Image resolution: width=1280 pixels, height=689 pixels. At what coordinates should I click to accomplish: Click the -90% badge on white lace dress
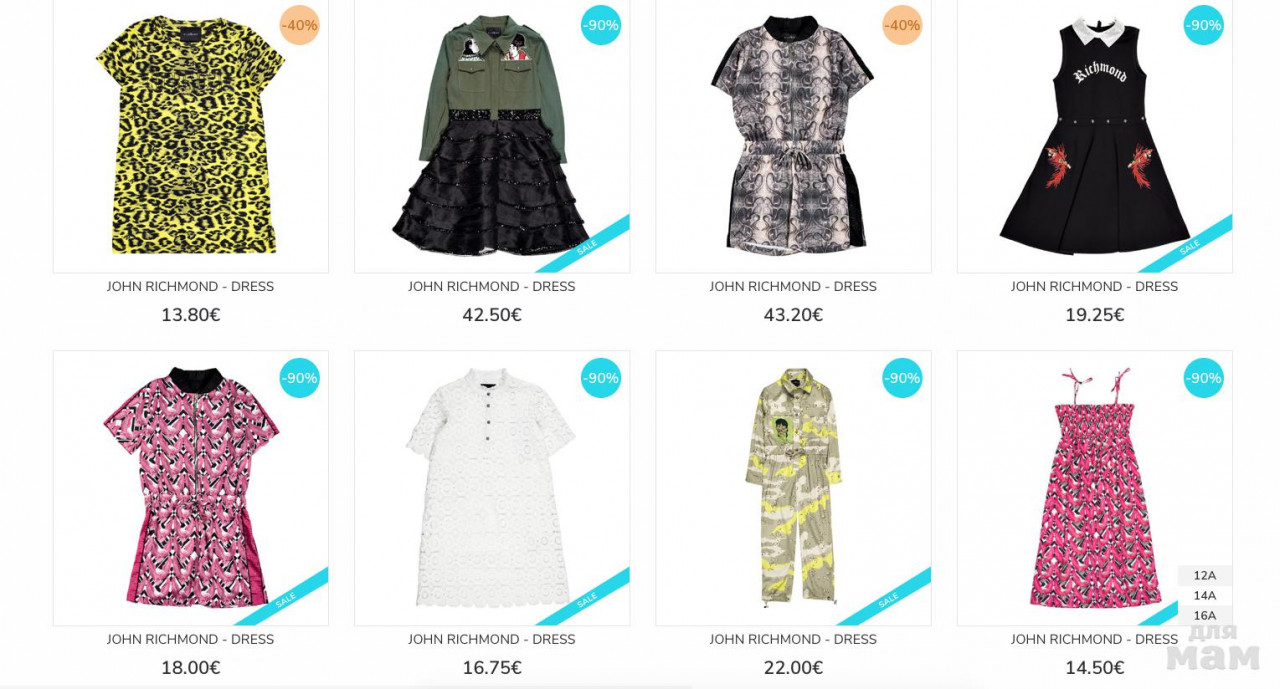tap(601, 378)
